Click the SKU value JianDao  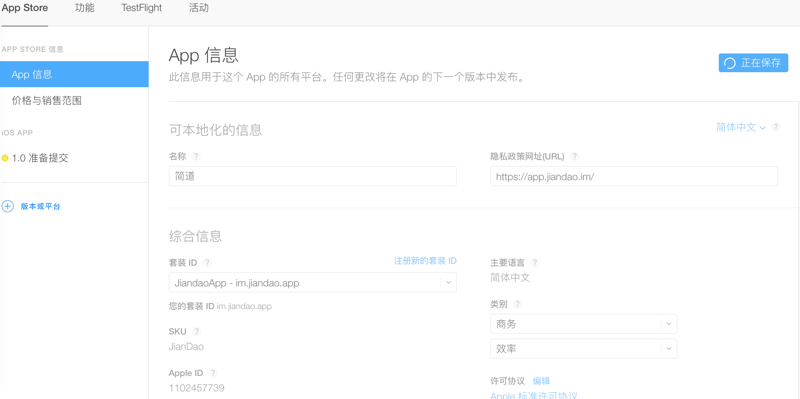pyautogui.click(x=186, y=346)
